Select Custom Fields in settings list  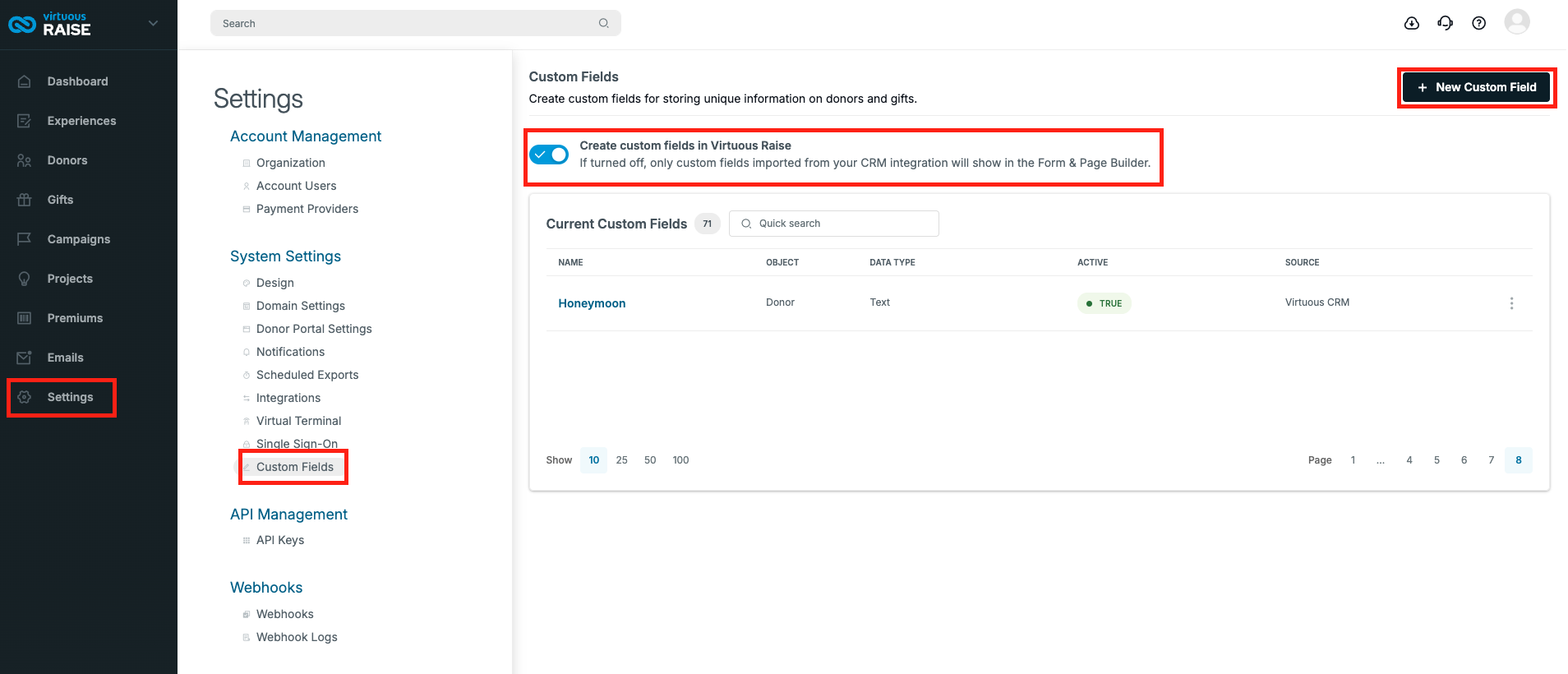click(x=295, y=467)
